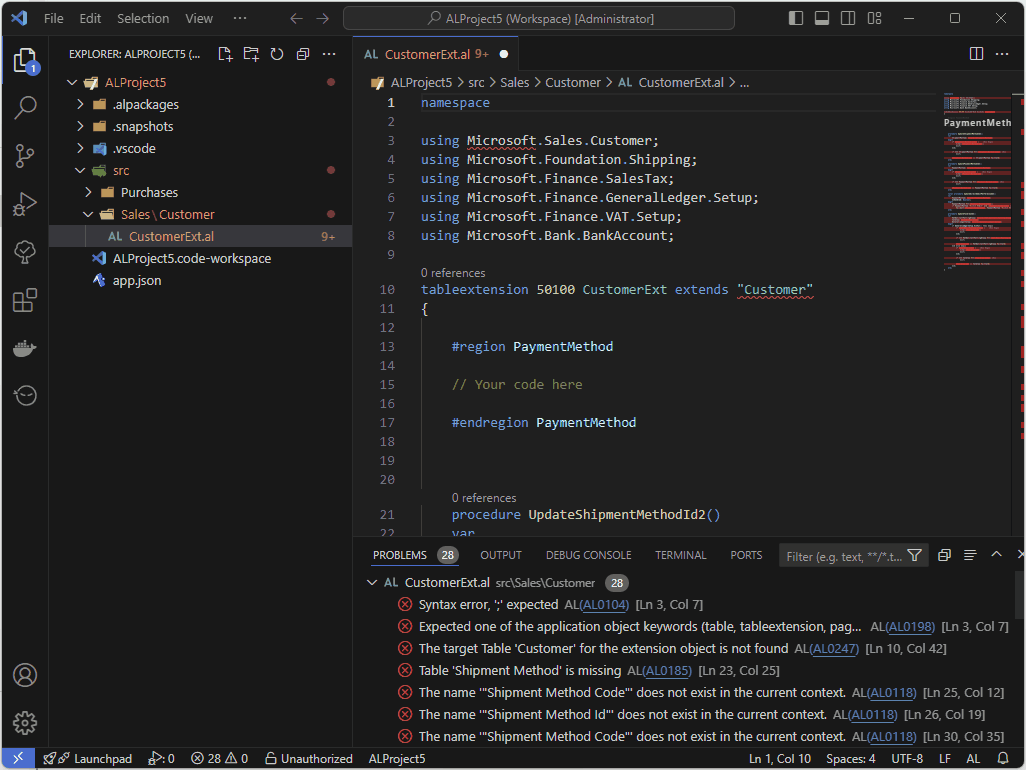Viewport: 1026px width, 770px height.
Task: Open the bottom icon in activity bar
Action: click(25, 396)
